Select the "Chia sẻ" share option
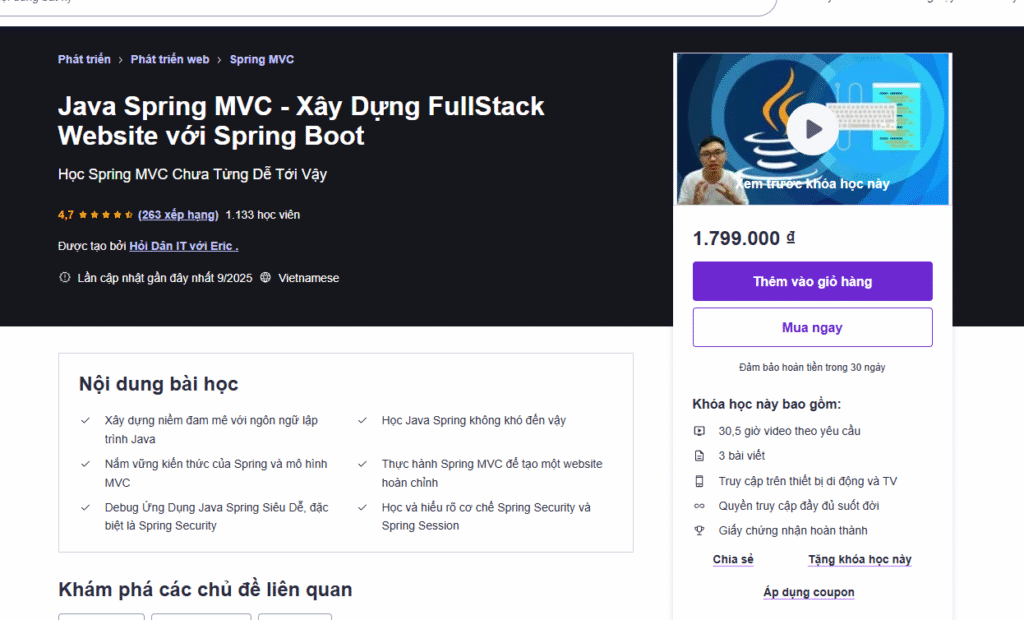The height and width of the screenshot is (620, 1024). coord(733,560)
